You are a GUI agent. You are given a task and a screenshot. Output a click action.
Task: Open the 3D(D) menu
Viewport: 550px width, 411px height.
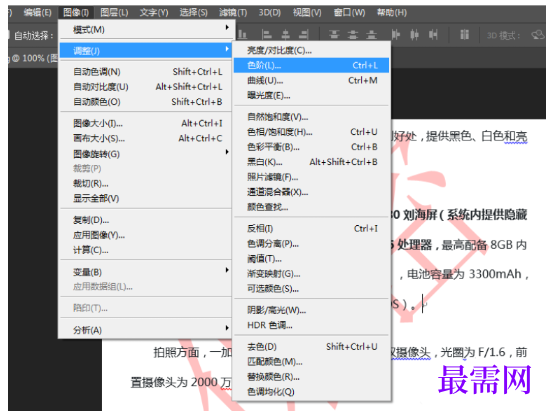click(x=270, y=13)
